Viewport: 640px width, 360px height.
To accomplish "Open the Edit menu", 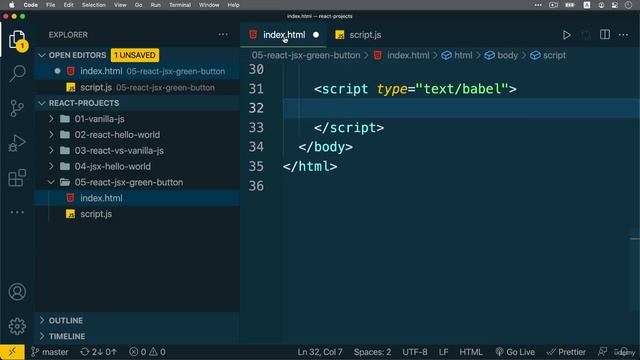I will click(69, 5).
